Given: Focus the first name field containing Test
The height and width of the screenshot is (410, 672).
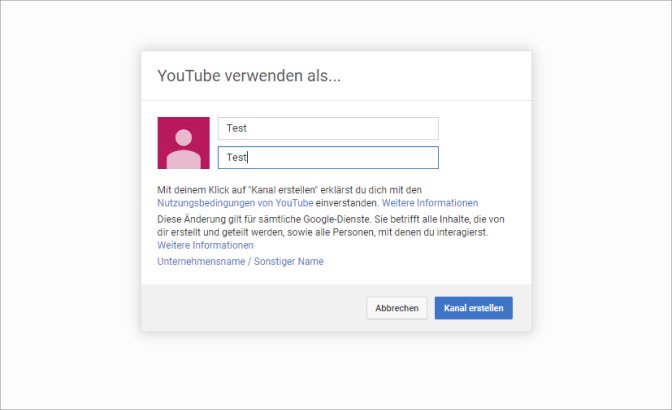Looking at the screenshot, I should pyautogui.click(x=328, y=128).
